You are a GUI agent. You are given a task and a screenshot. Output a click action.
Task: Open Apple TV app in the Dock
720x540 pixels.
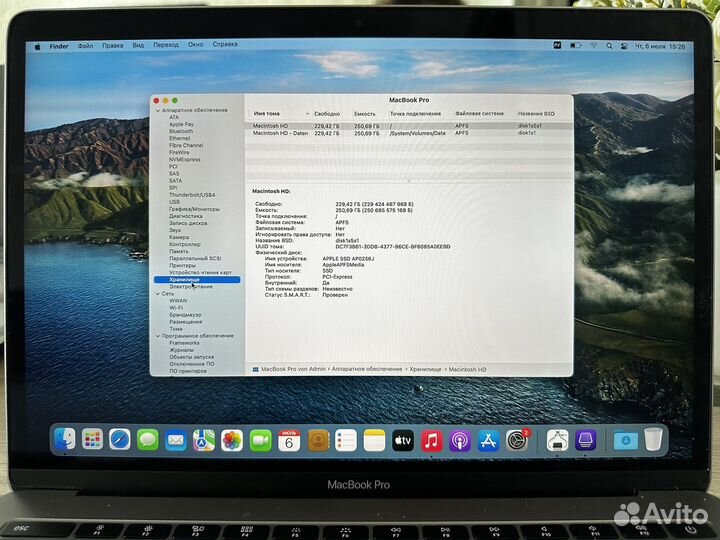point(403,441)
